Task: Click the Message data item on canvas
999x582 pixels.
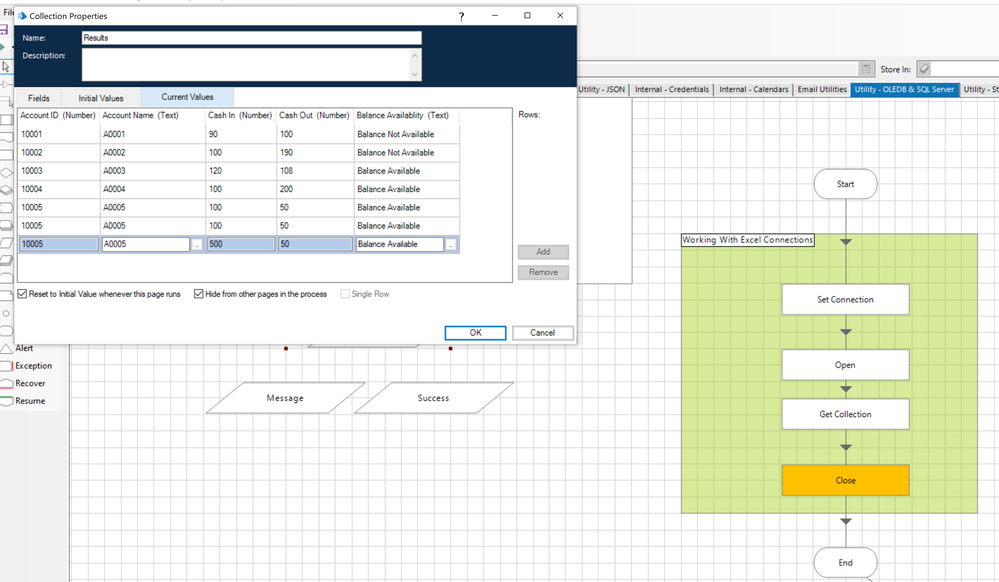Action: (x=285, y=398)
